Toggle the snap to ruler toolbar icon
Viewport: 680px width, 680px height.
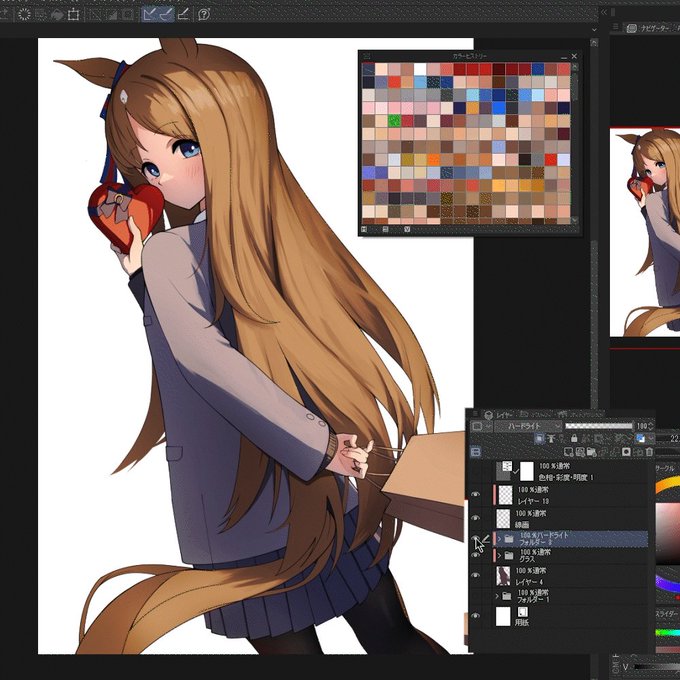coord(149,14)
